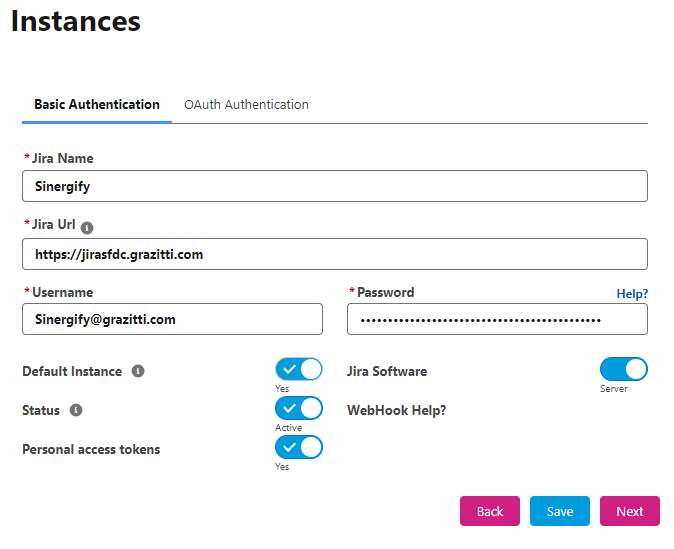The width and height of the screenshot is (674, 549).
Task: Open the Basic Authentication tab
Action: click(97, 104)
